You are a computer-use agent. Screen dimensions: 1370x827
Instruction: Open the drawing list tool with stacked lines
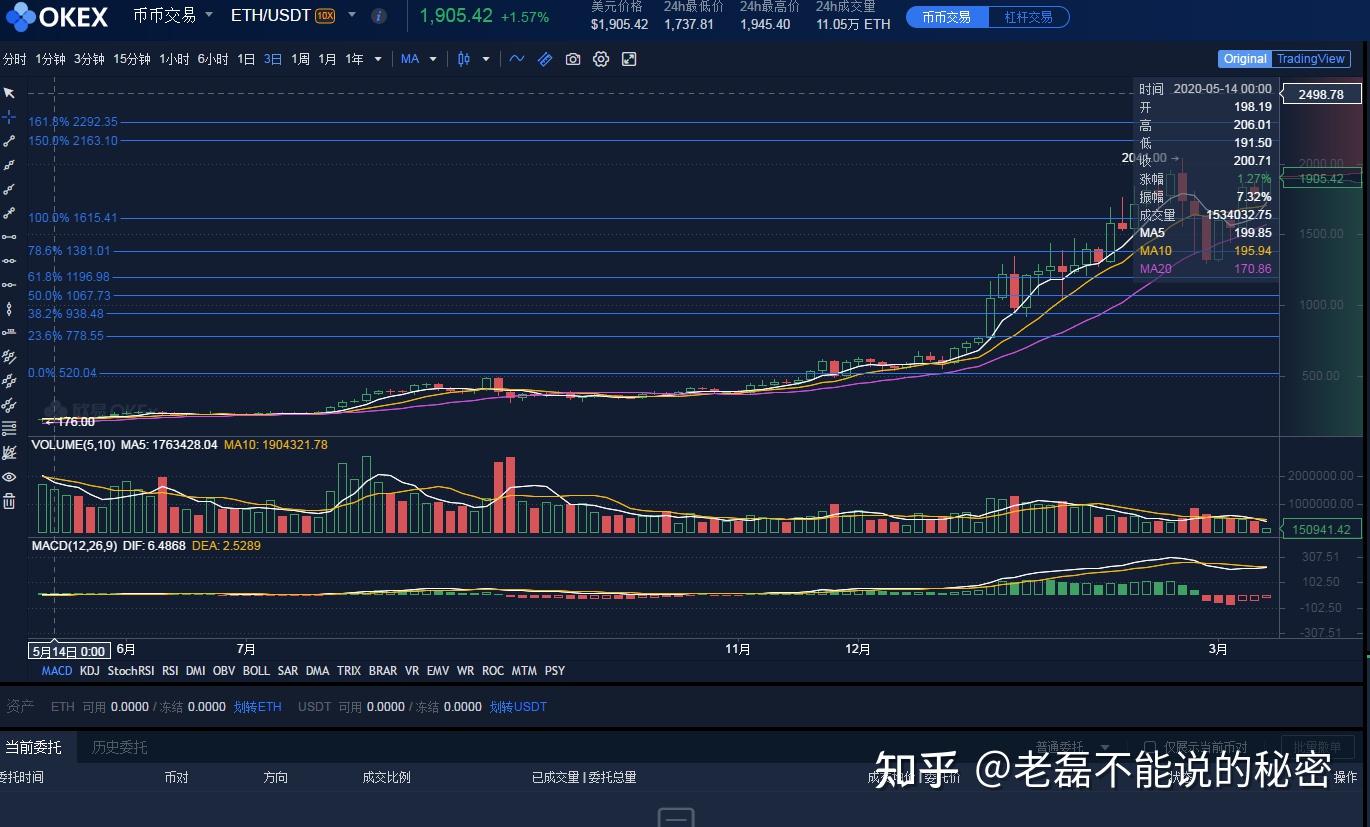coord(9,429)
